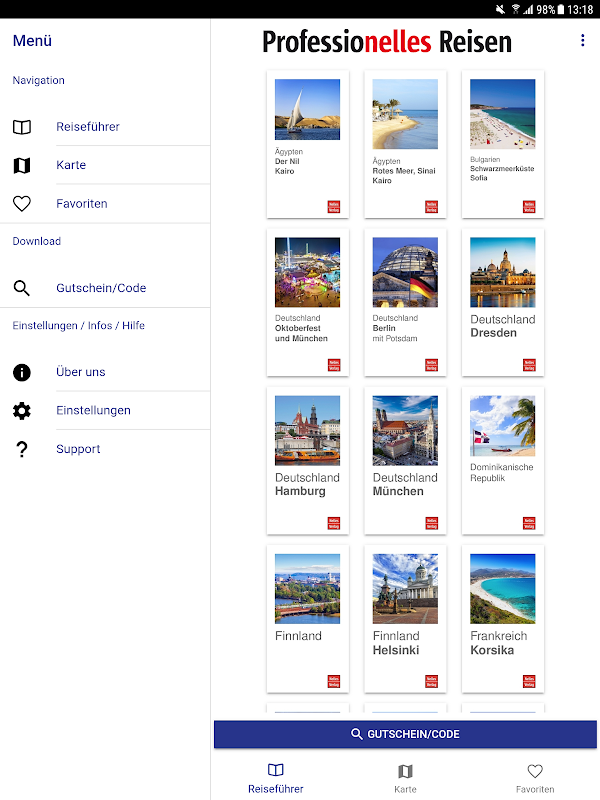Open Support menu entry
This screenshot has width=600, height=800.
coord(78,449)
